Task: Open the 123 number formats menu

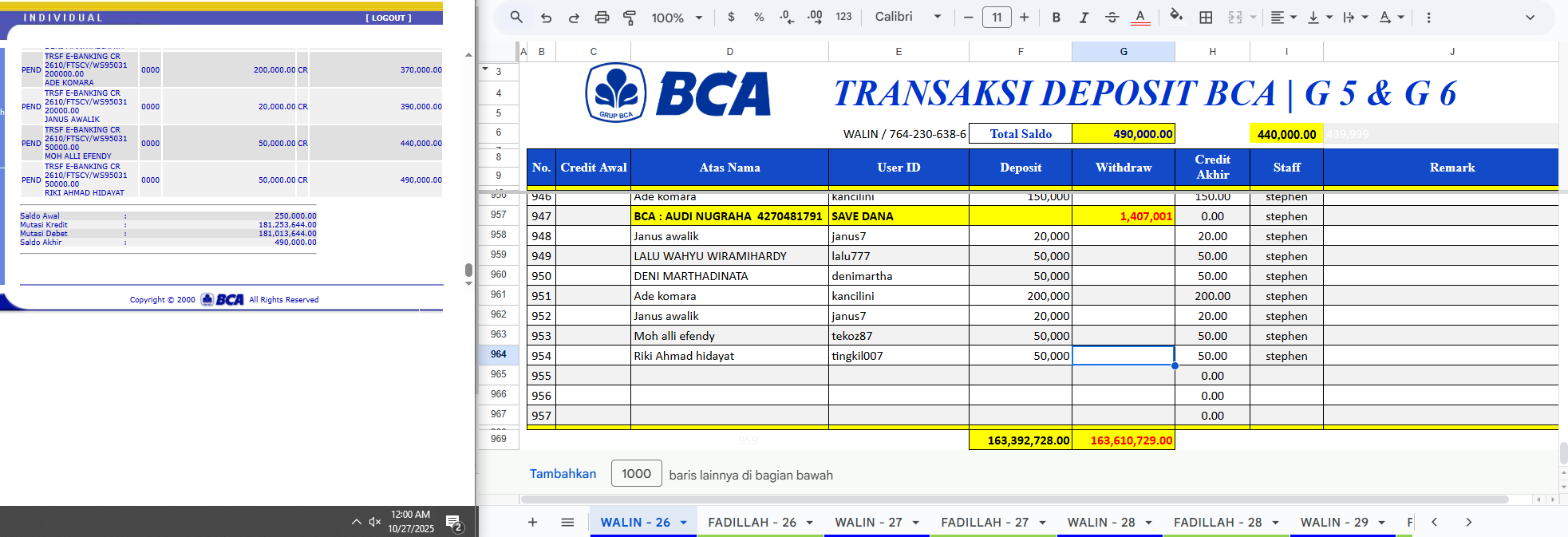Action: click(843, 17)
